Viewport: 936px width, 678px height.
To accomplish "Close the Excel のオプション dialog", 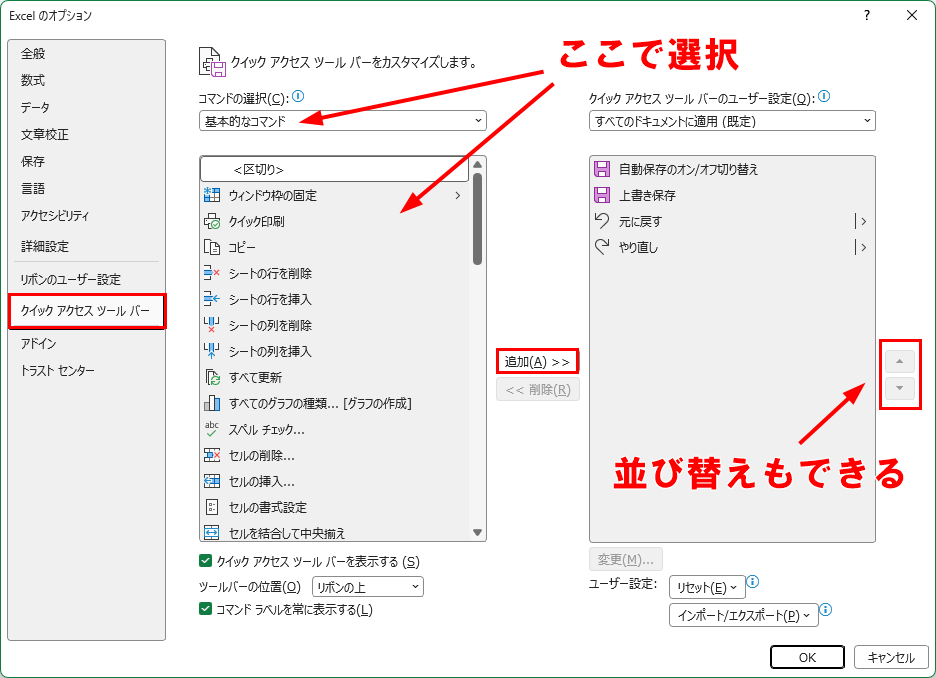I will [912, 16].
